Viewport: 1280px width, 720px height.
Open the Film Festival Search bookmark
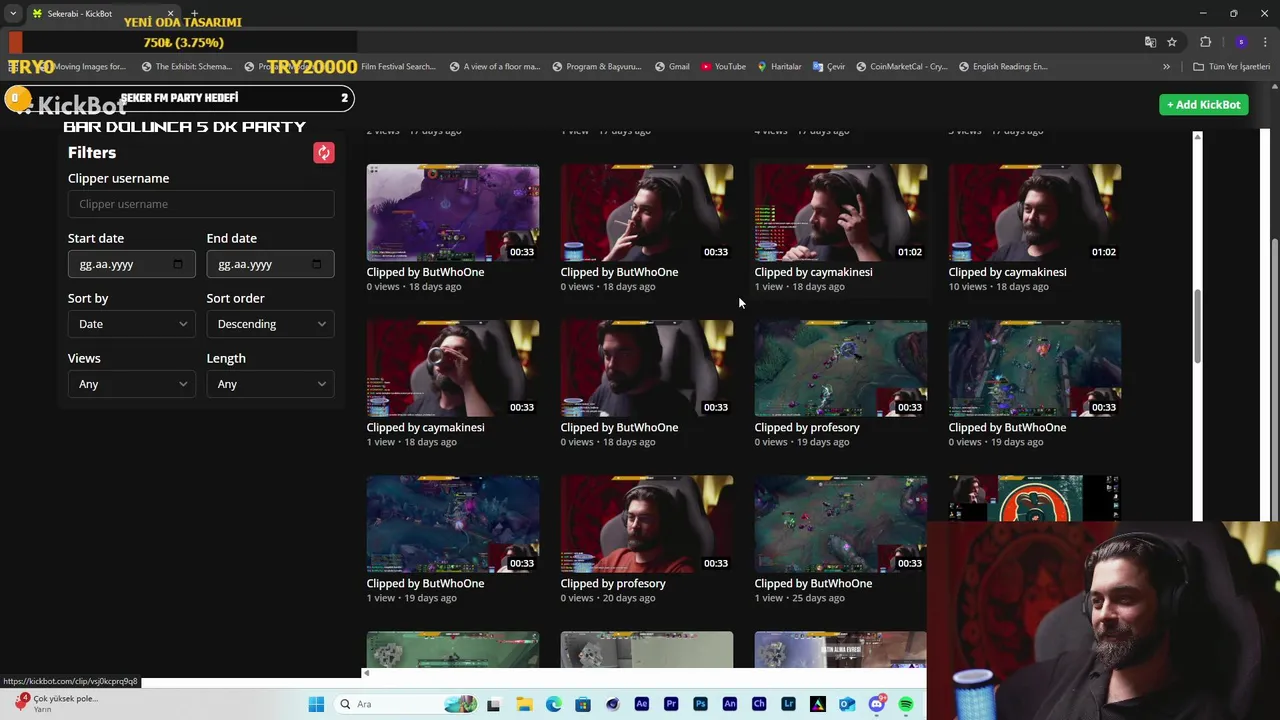398,67
